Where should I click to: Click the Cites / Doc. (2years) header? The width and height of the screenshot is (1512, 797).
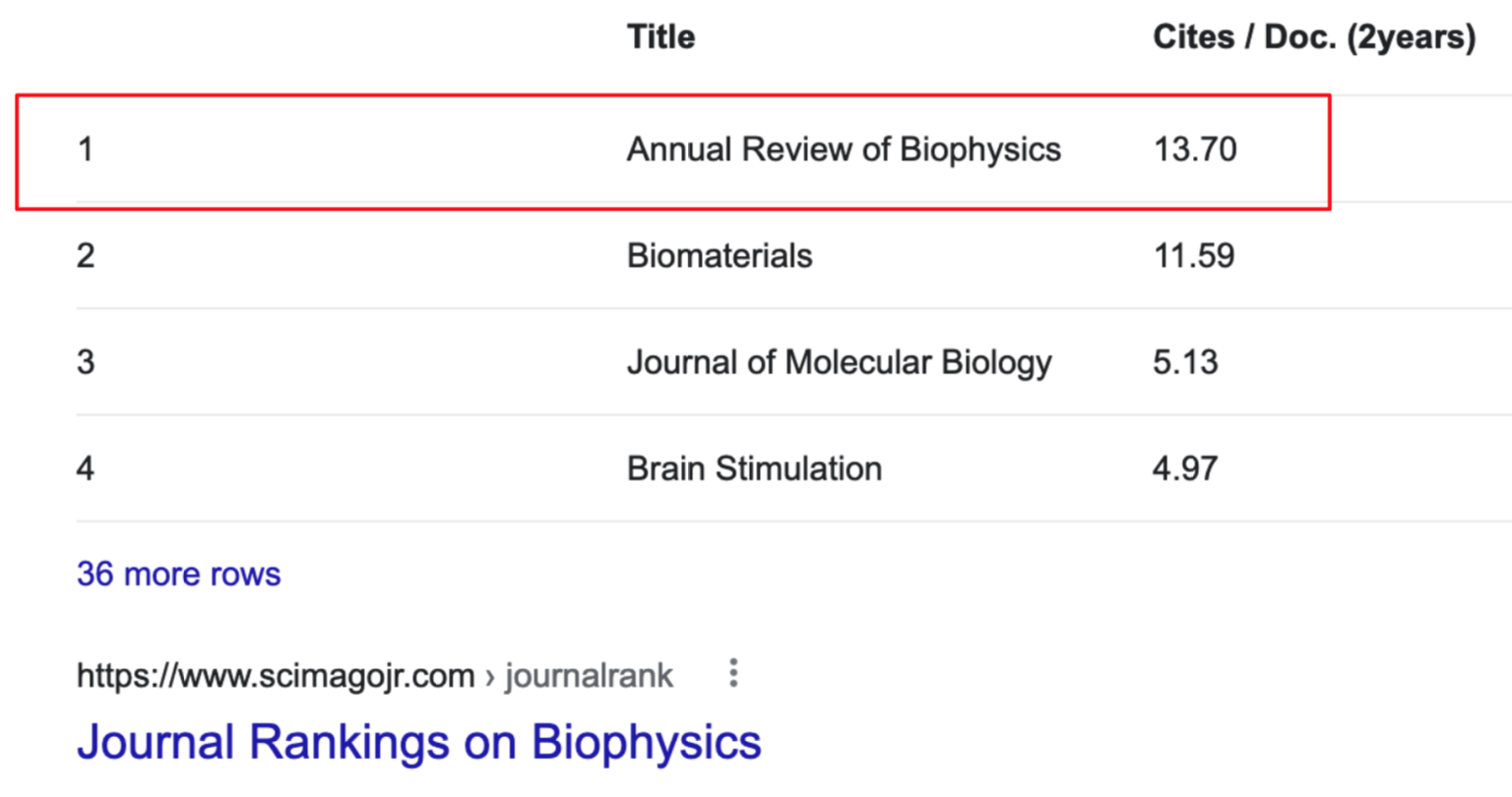[1314, 37]
